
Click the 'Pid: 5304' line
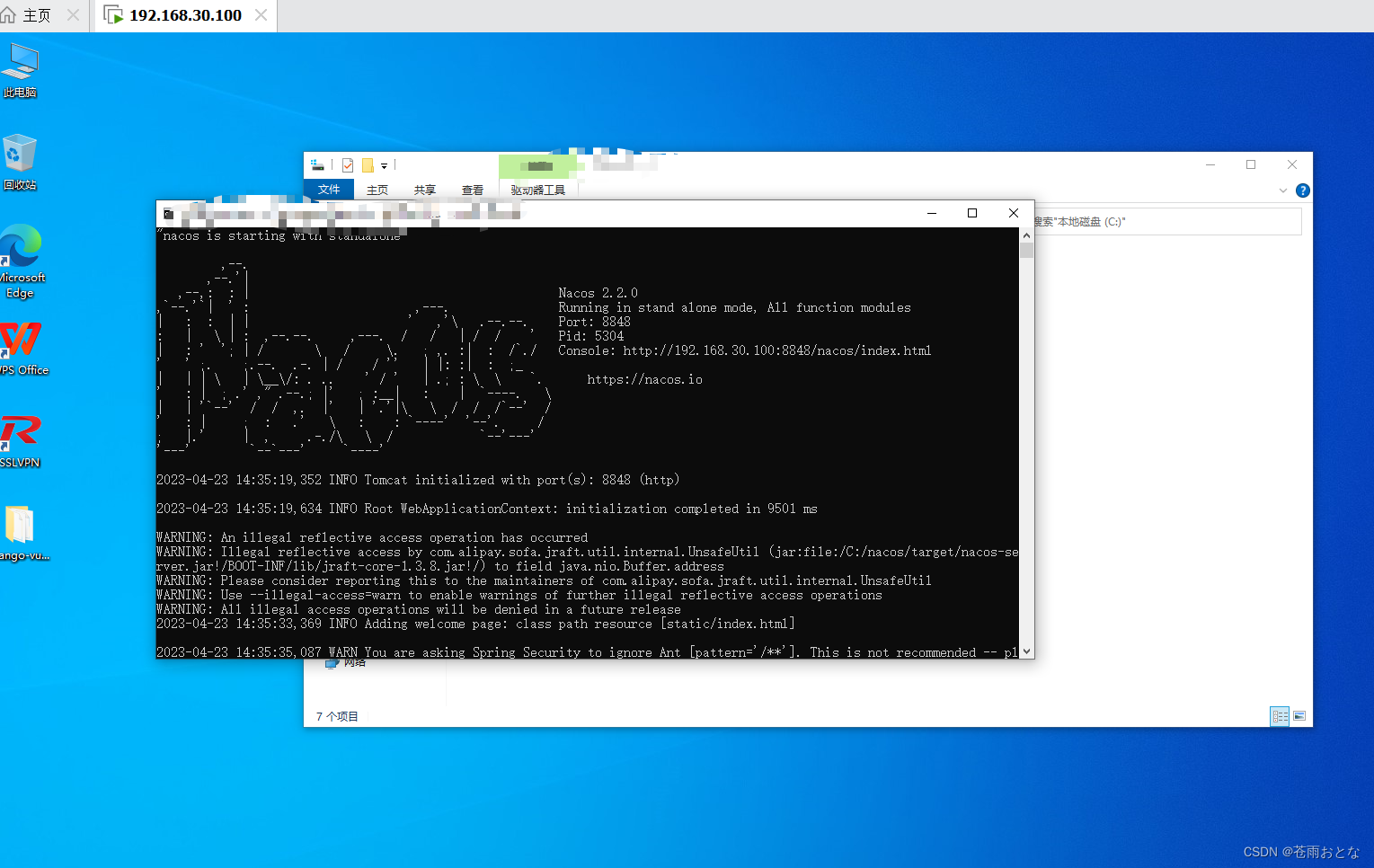(591, 336)
